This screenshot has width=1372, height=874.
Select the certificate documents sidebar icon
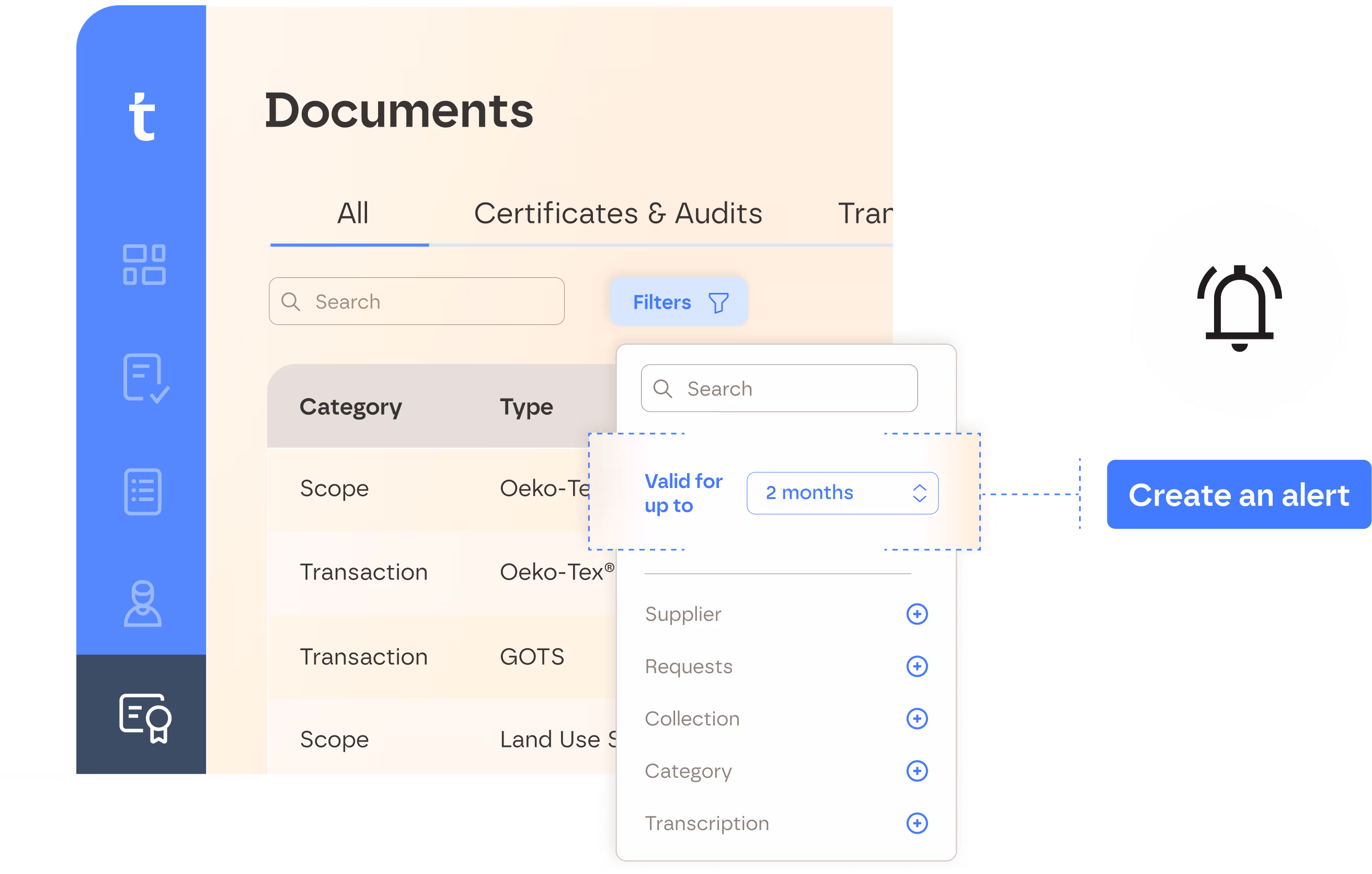145,717
